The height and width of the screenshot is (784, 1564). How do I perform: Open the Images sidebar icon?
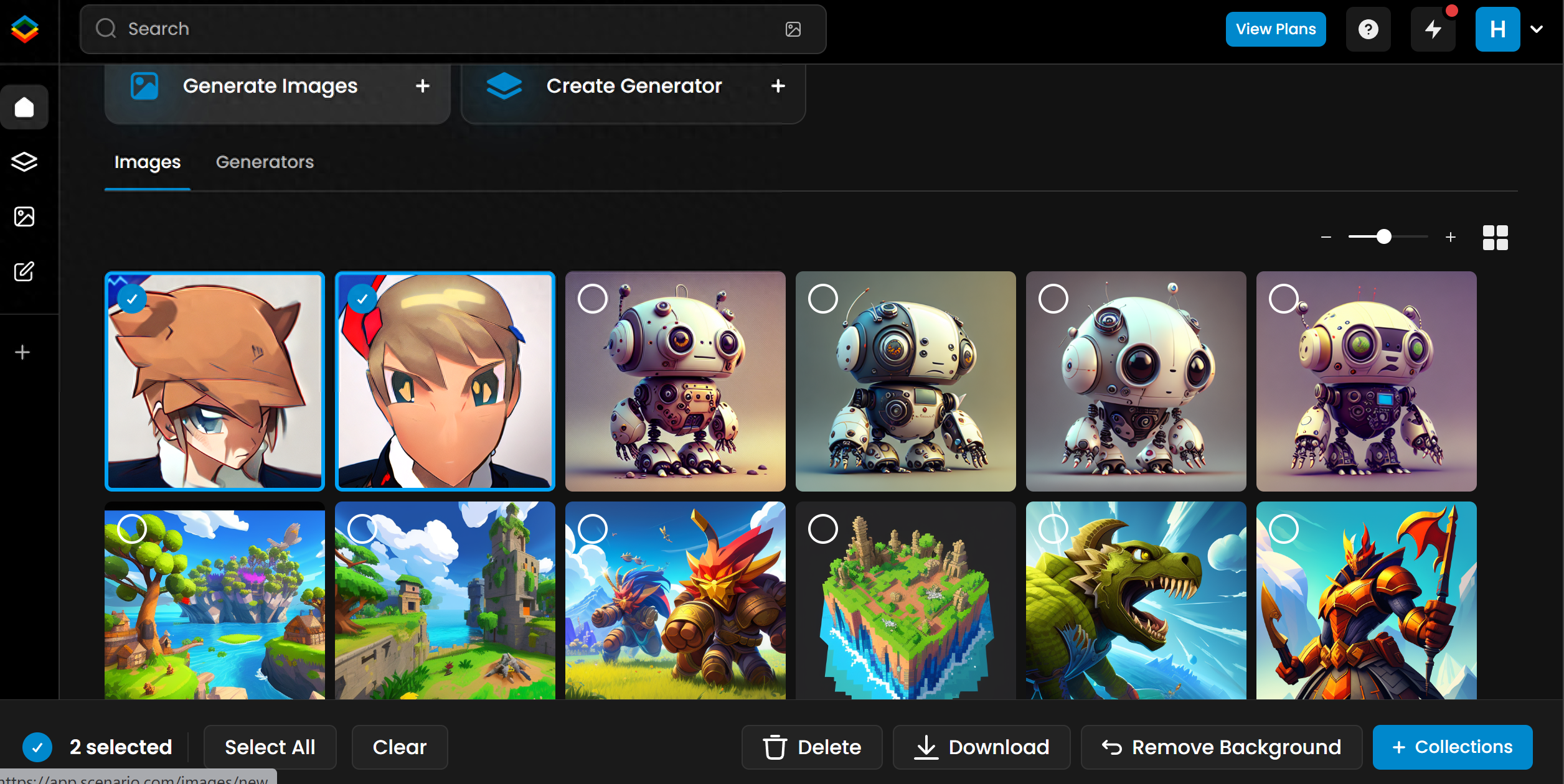click(x=24, y=217)
